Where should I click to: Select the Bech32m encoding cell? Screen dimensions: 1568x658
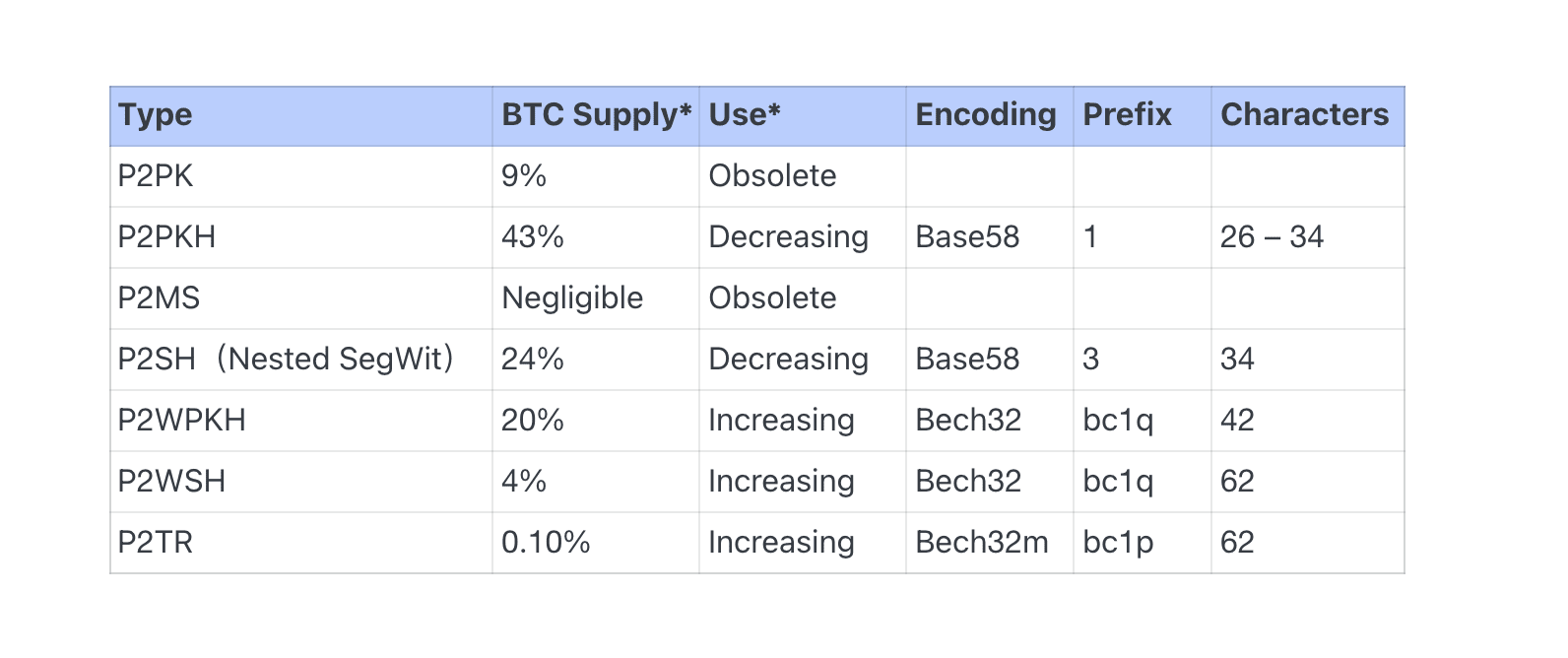tap(982, 543)
